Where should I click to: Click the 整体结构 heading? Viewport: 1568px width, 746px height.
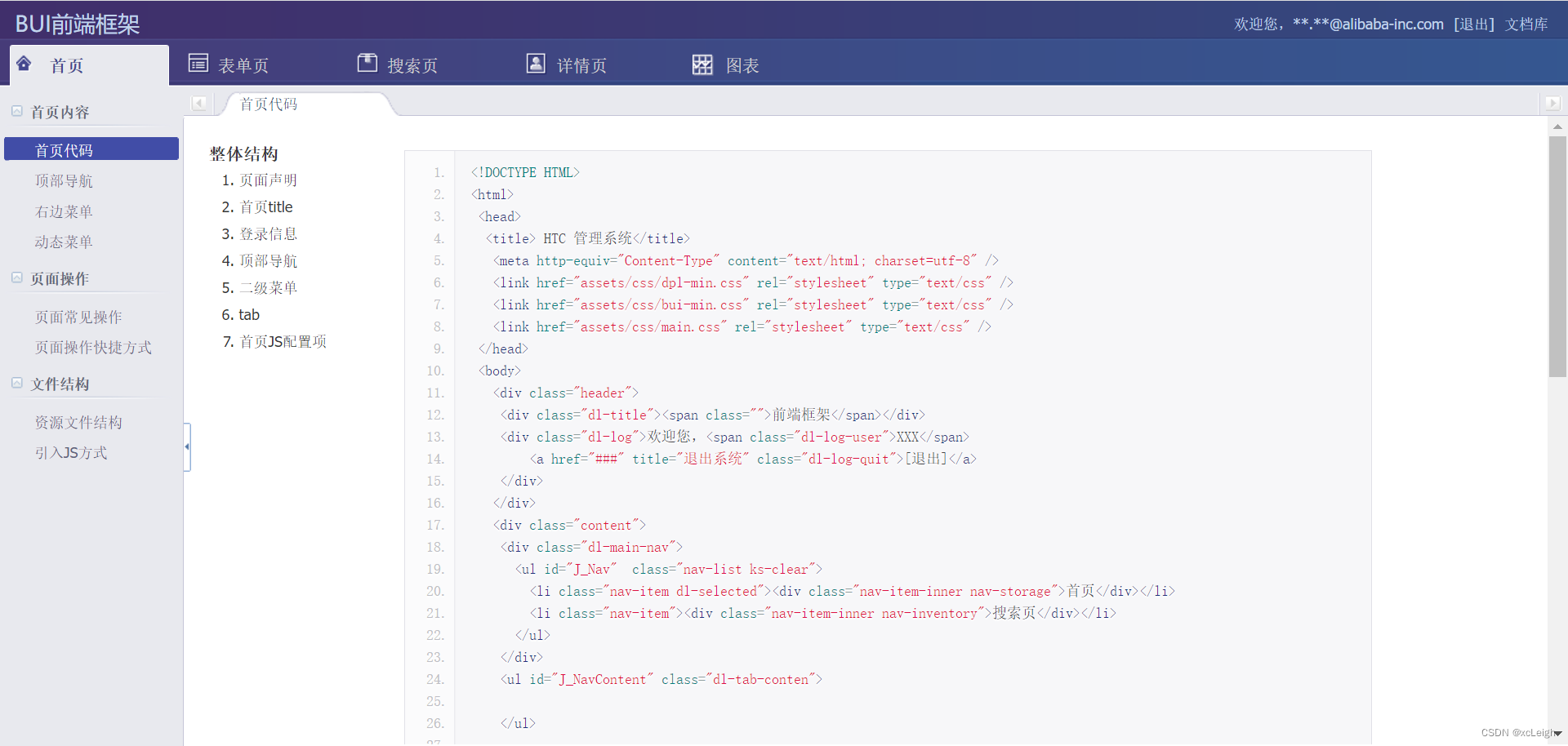click(x=243, y=153)
